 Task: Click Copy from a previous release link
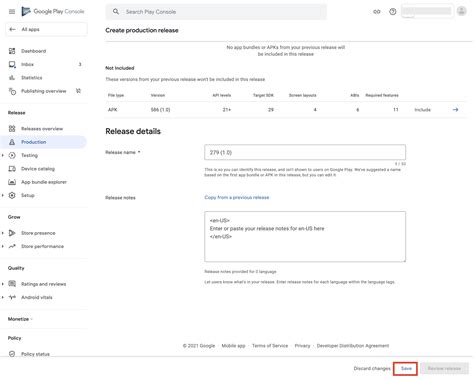pyautogui.click(x=237, y=197)
